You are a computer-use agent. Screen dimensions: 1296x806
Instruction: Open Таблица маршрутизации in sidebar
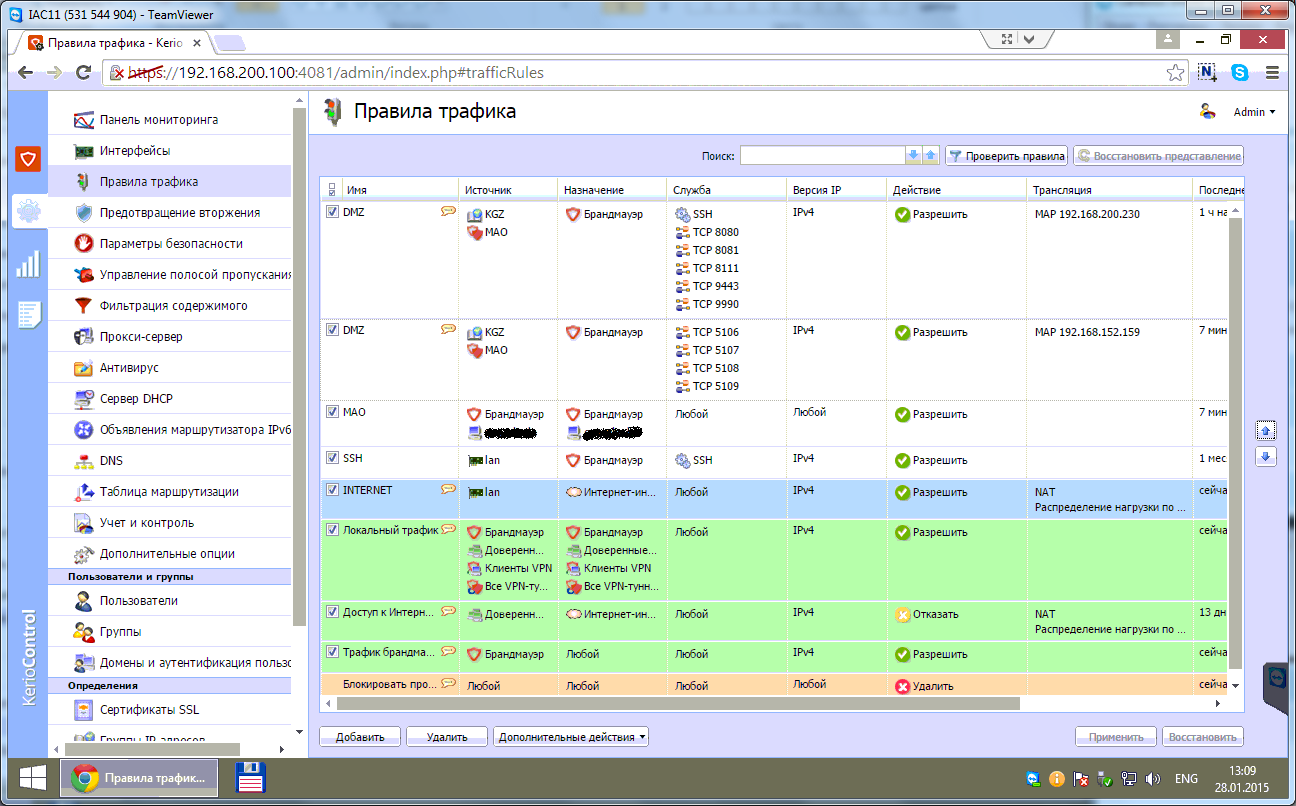169,492
